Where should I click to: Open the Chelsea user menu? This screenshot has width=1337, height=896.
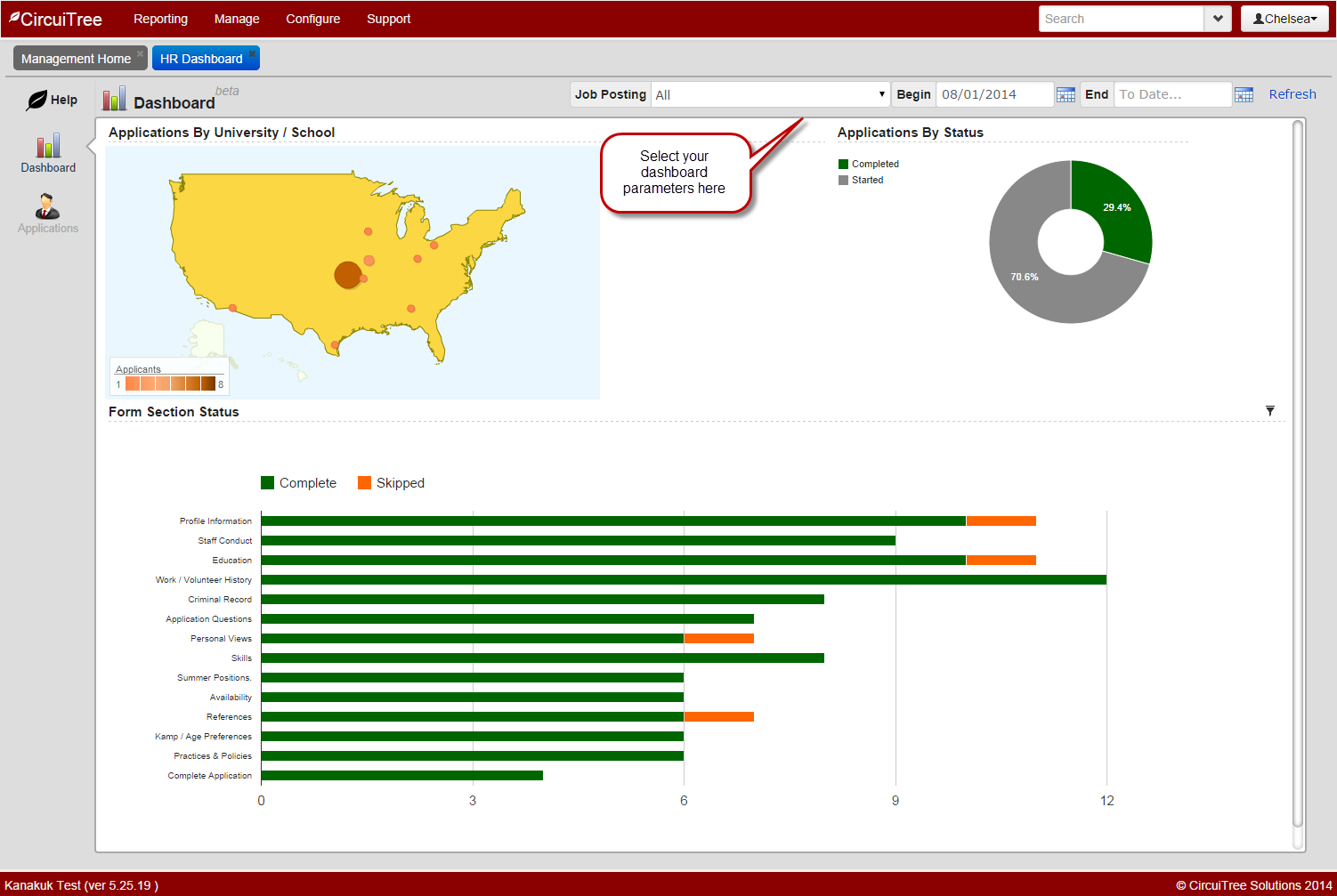[x=1284, y=19]
